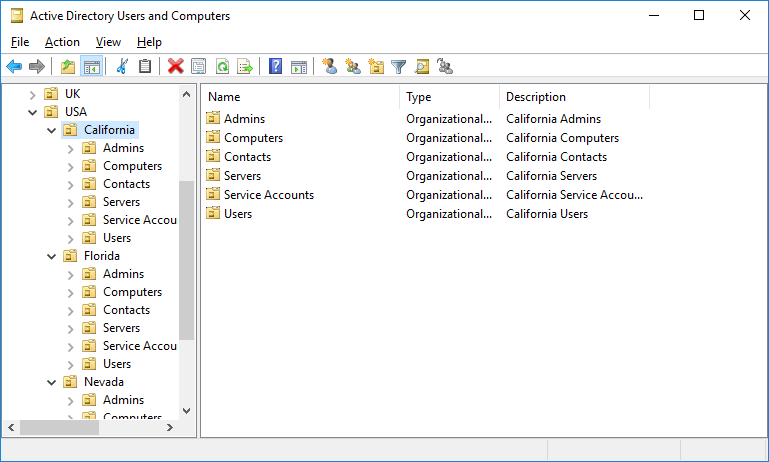Toggle the console tree pane icon
Image resolution: width=769 pixels, height=462 pixels.
point(92,66)
